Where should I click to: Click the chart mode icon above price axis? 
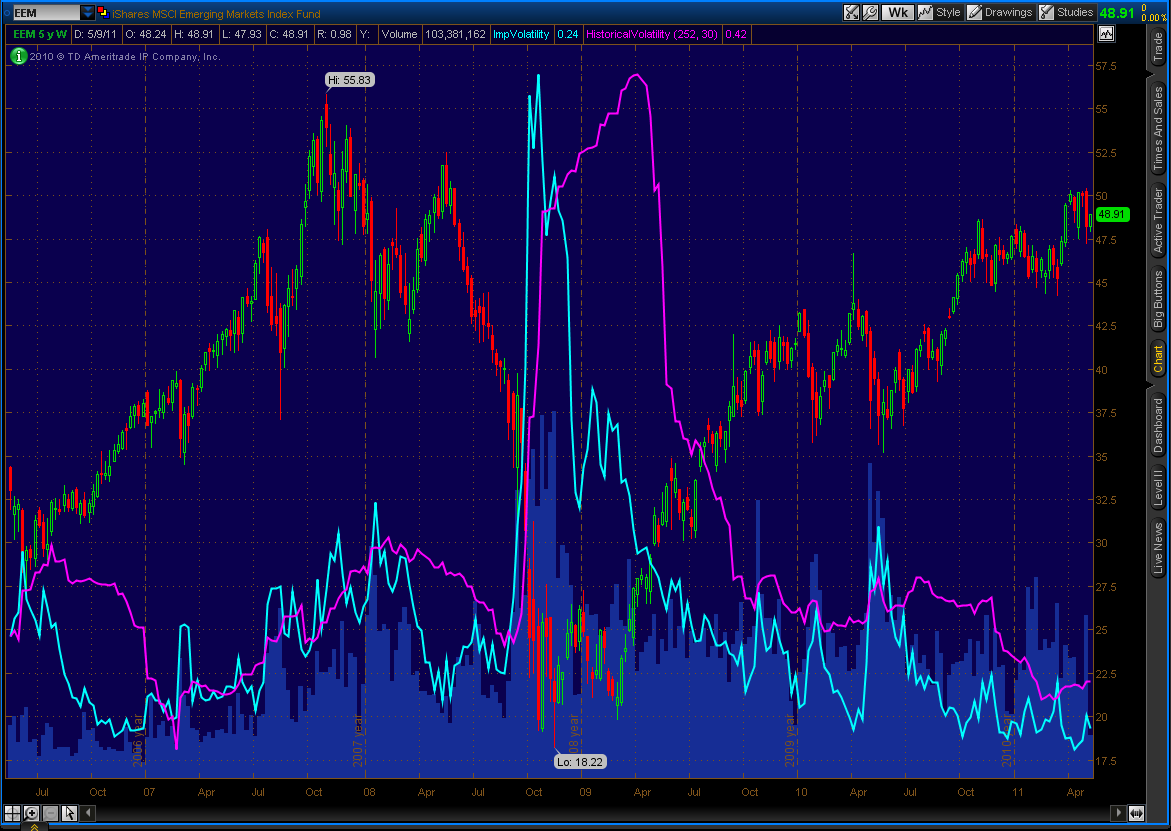click(x=1106, y=34)
